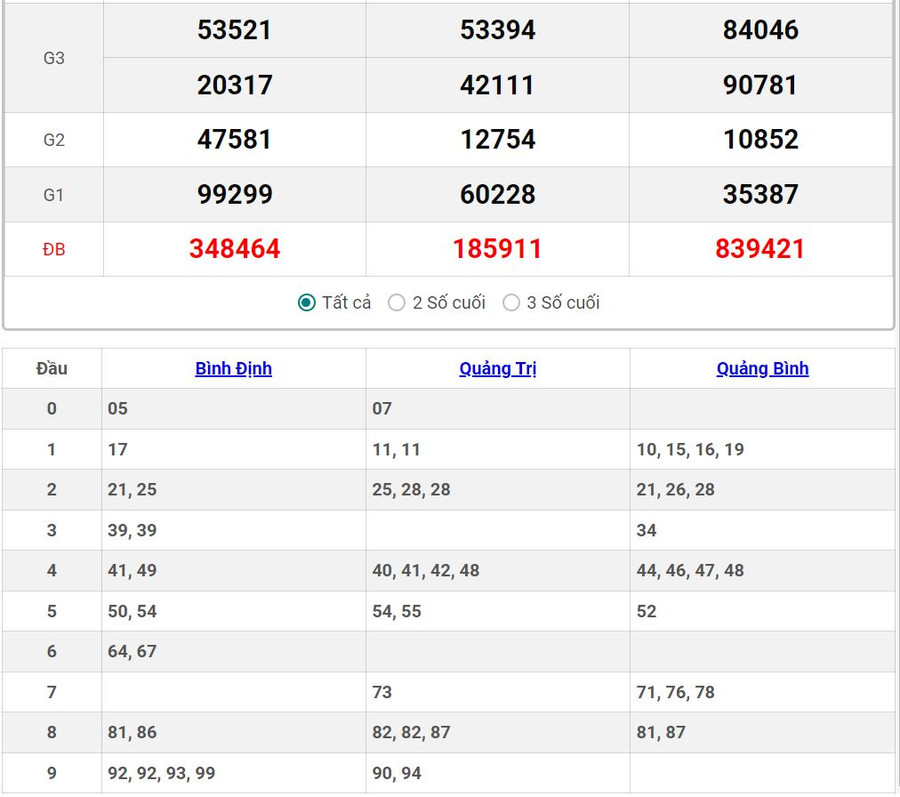Select the G1 prize number 60228
Image resolution: width=900 pixels, height=797 pixels.
point(497,194)
